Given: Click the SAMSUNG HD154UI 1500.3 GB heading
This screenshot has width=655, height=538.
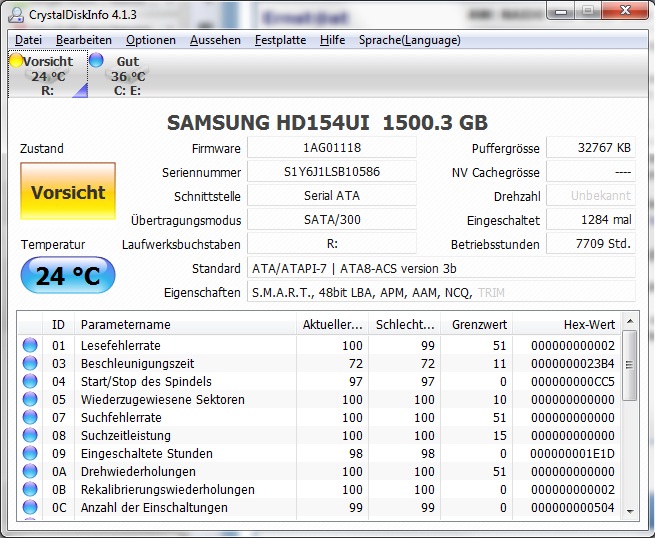Looking at the screenshot, I should coord(327,122).
